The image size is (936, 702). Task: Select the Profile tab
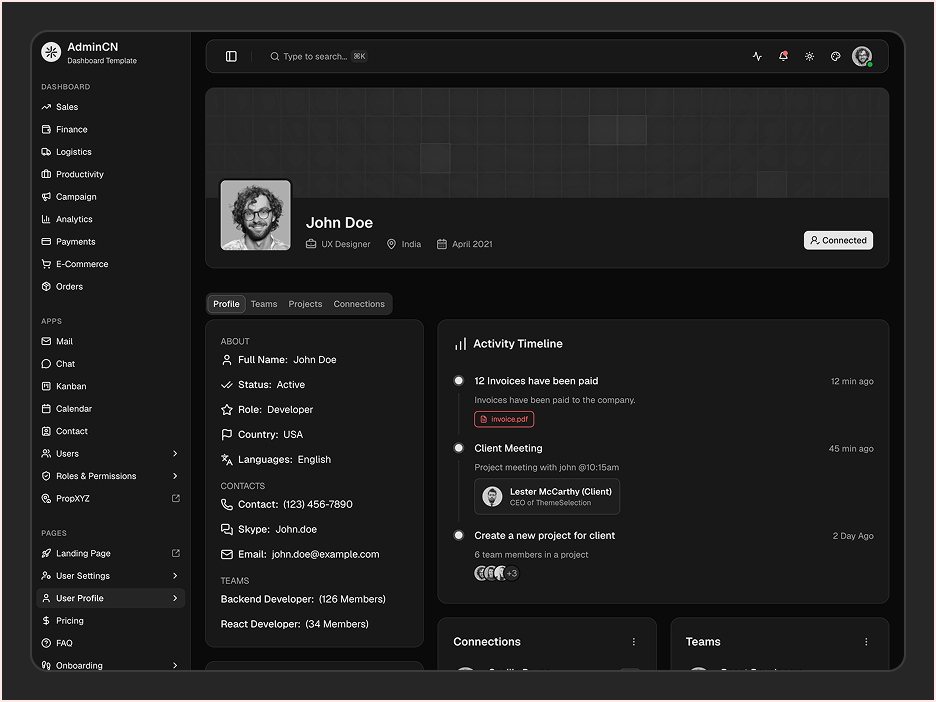tap(226, 304)
